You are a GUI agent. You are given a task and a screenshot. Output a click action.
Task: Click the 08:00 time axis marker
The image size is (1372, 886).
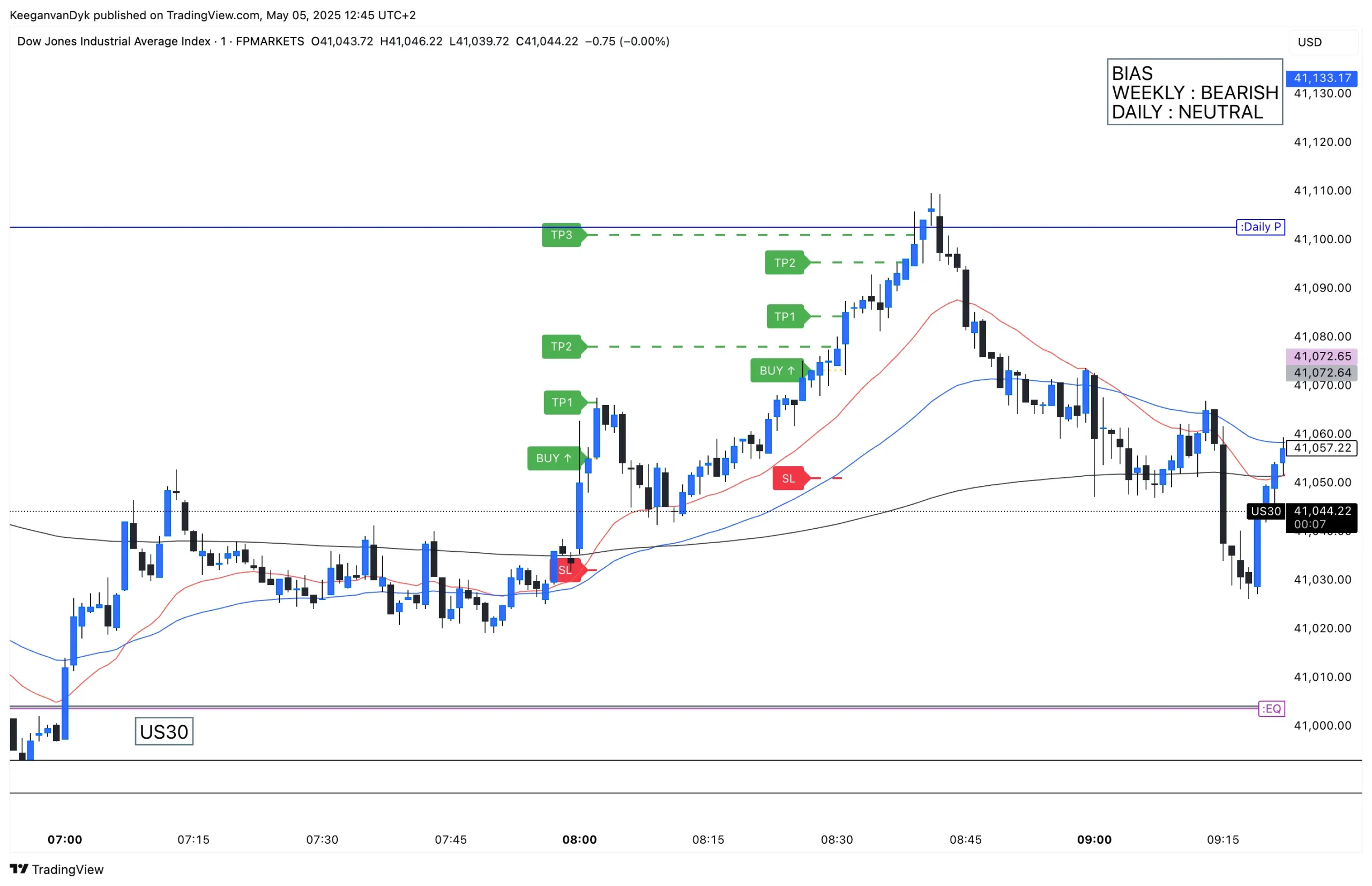pos(579,839)
